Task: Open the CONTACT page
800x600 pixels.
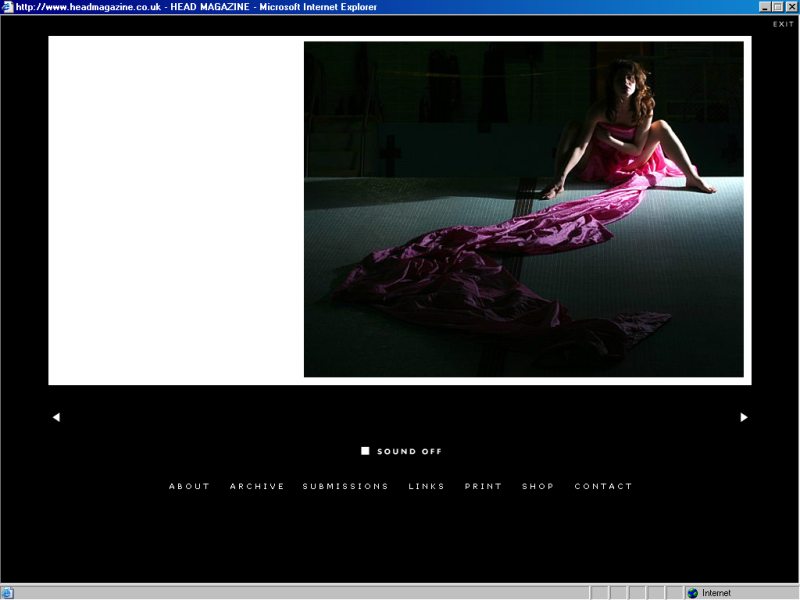Action: tap(603, 486)
